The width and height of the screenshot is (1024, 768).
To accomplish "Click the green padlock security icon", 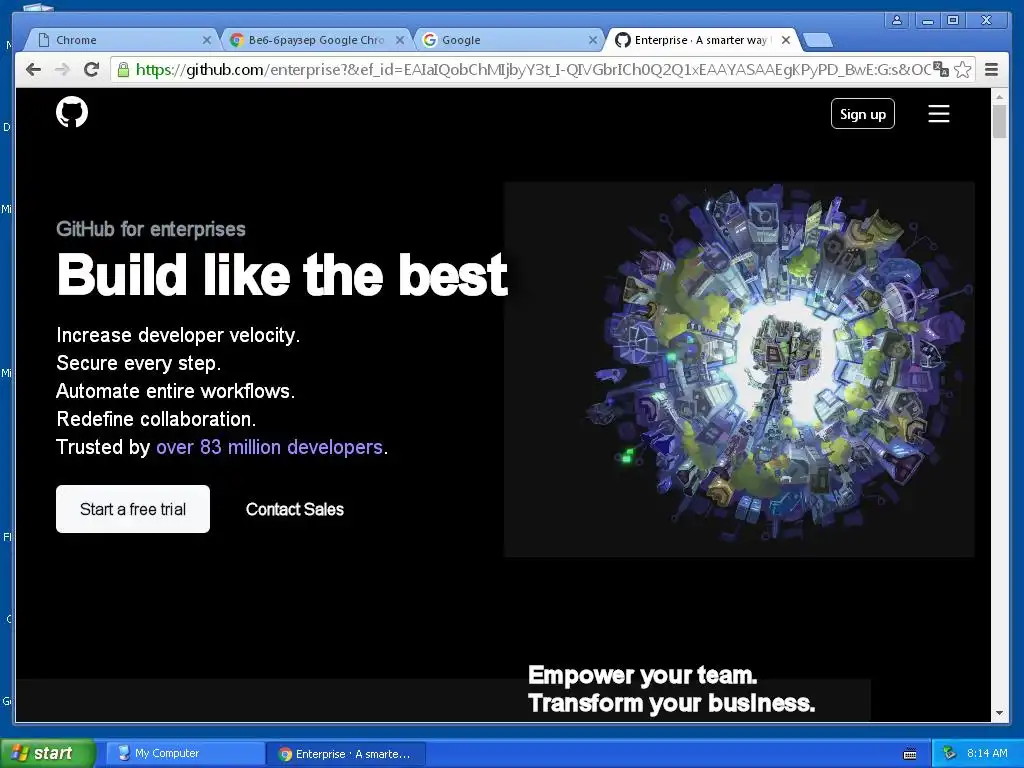I will [x=123, y=69].
